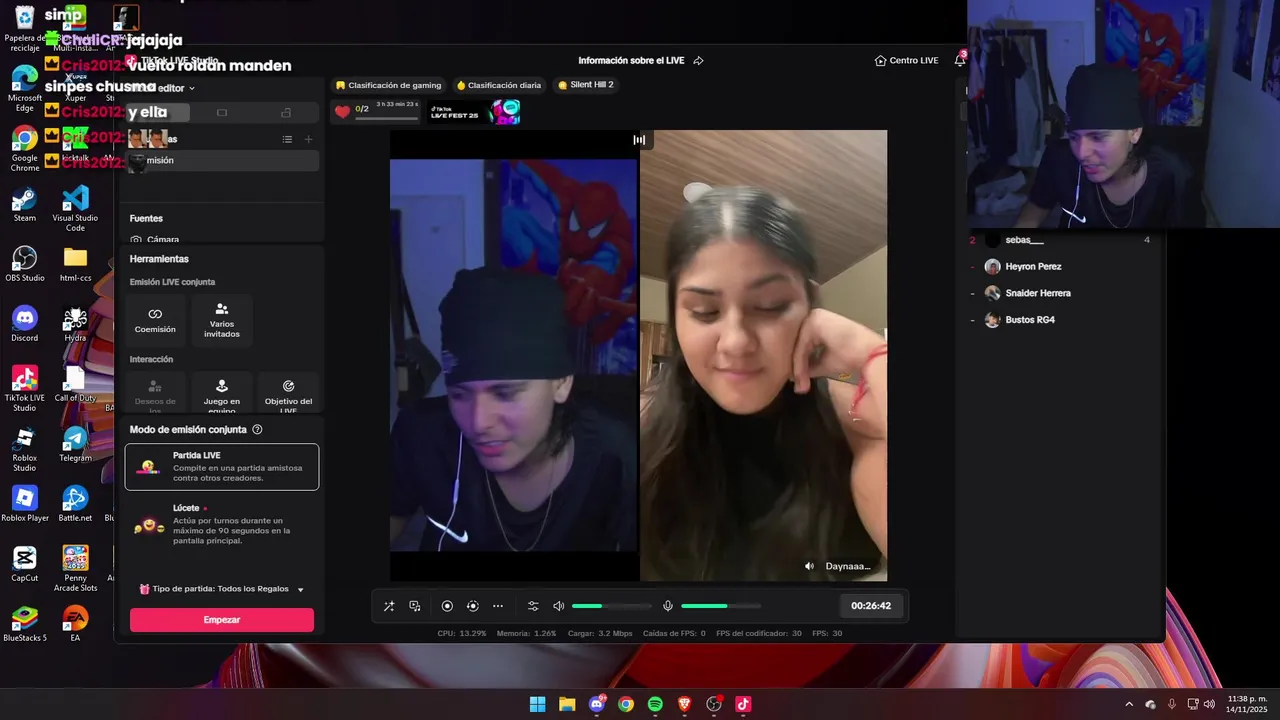Open help icon next to Modo de emisión conjunta
The image size is (1280, 720).
click(x=257, y=430)
